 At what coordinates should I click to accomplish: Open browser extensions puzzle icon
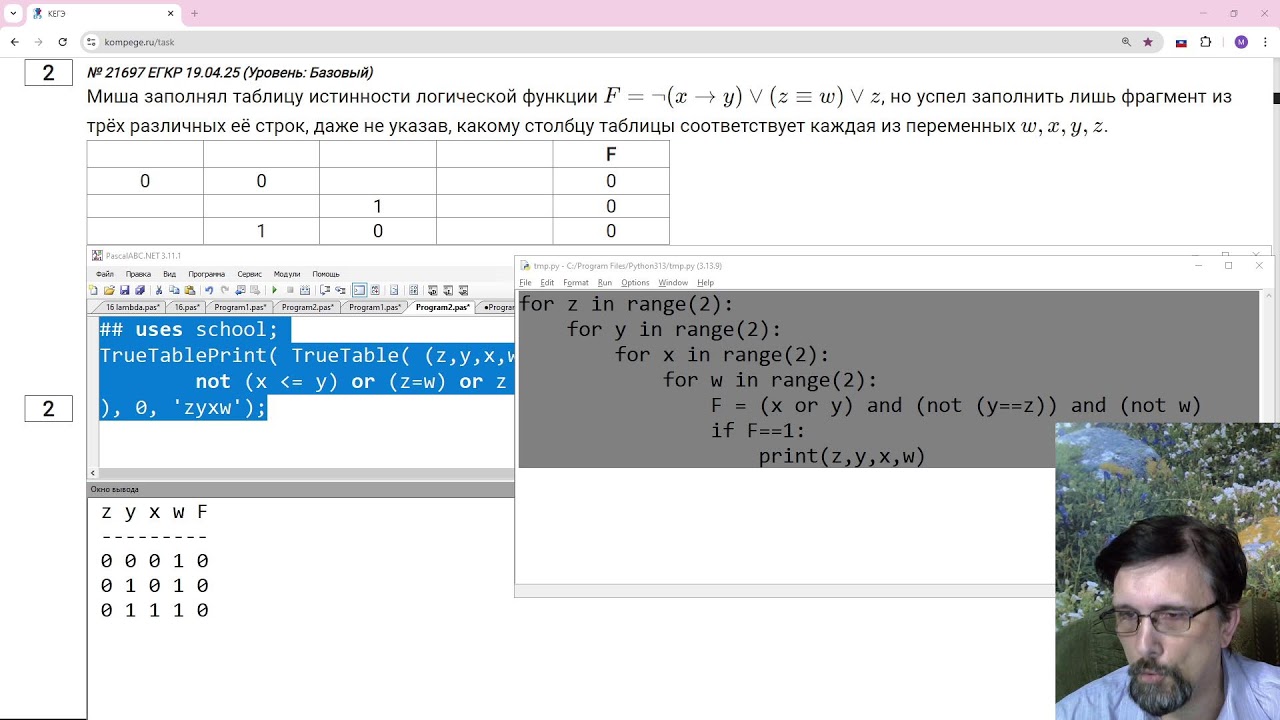1205,42
